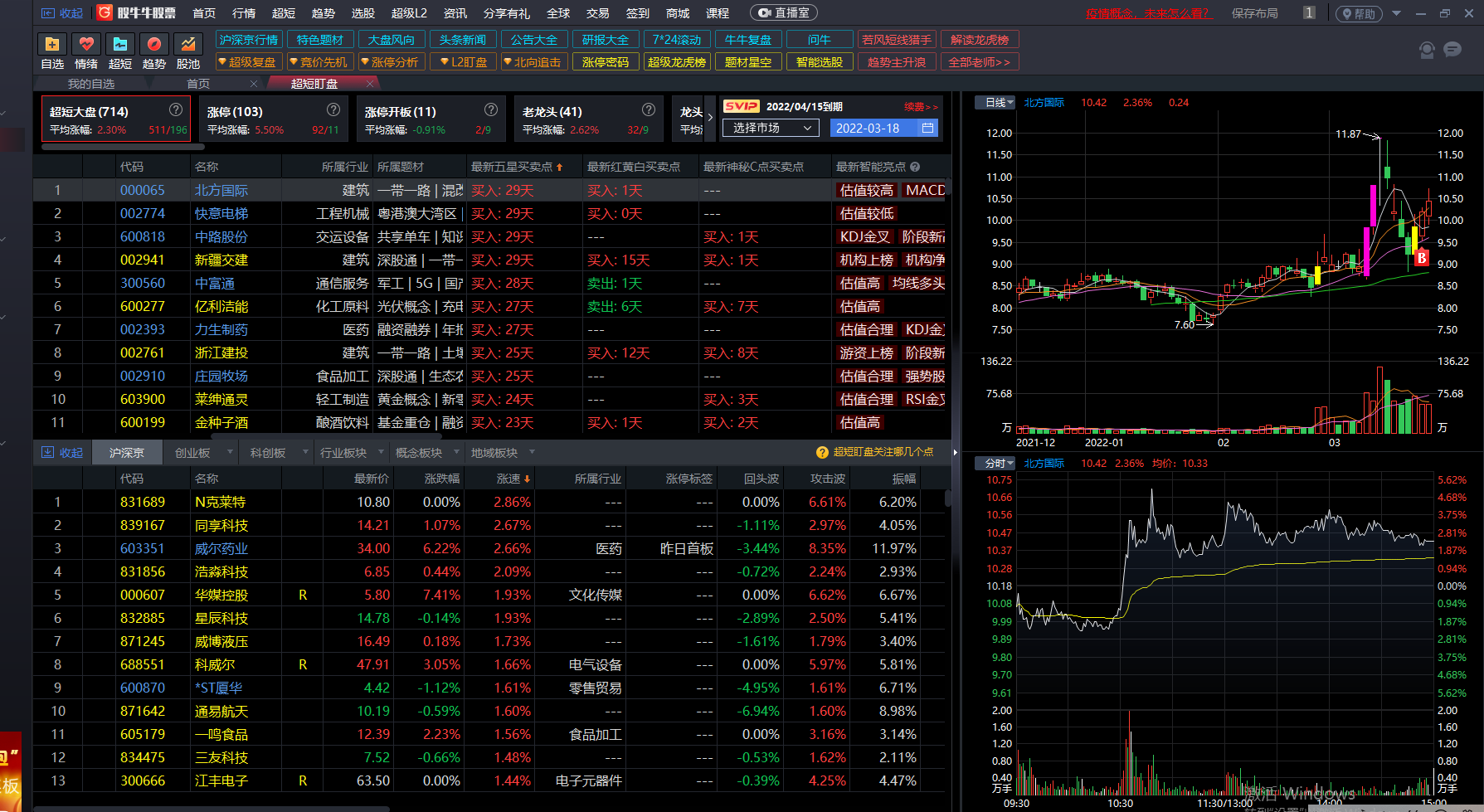Image resolution: width=1484 pixels, height=812 pixels.
Task: Click the SVIP badge
Action: pos(741,106)
